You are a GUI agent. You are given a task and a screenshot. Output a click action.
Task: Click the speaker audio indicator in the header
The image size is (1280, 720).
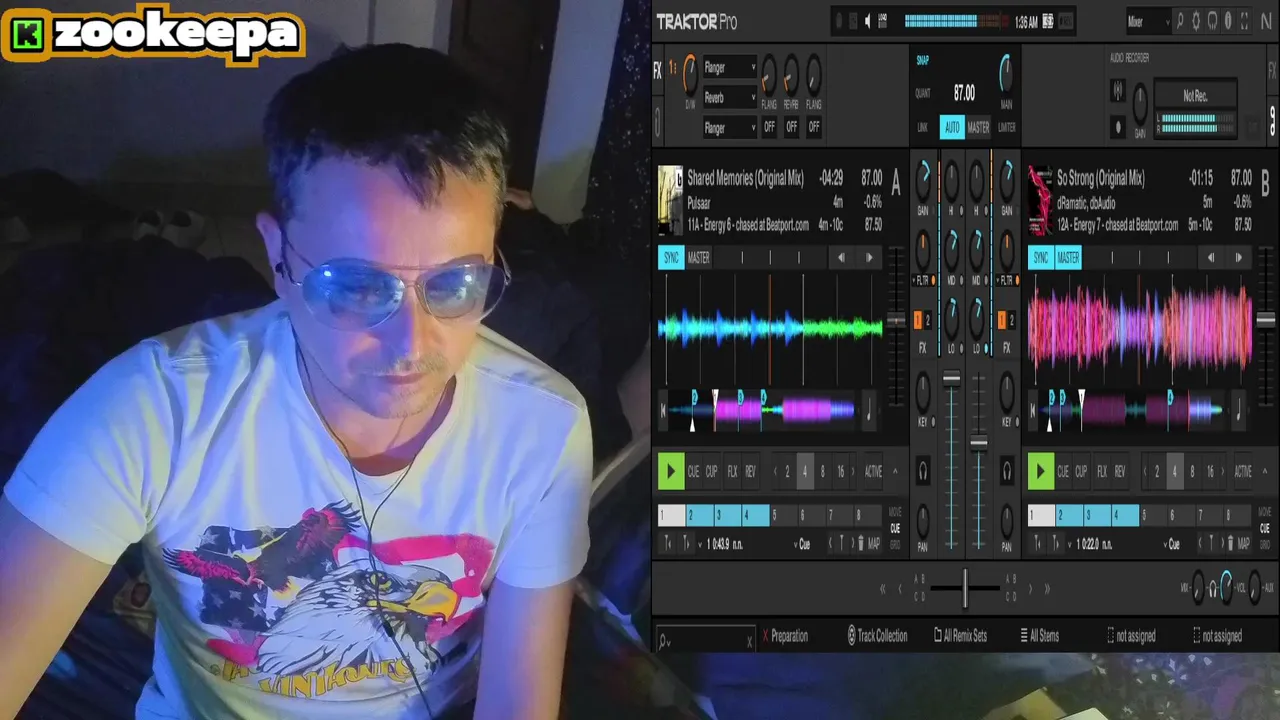tap(868, 20)
